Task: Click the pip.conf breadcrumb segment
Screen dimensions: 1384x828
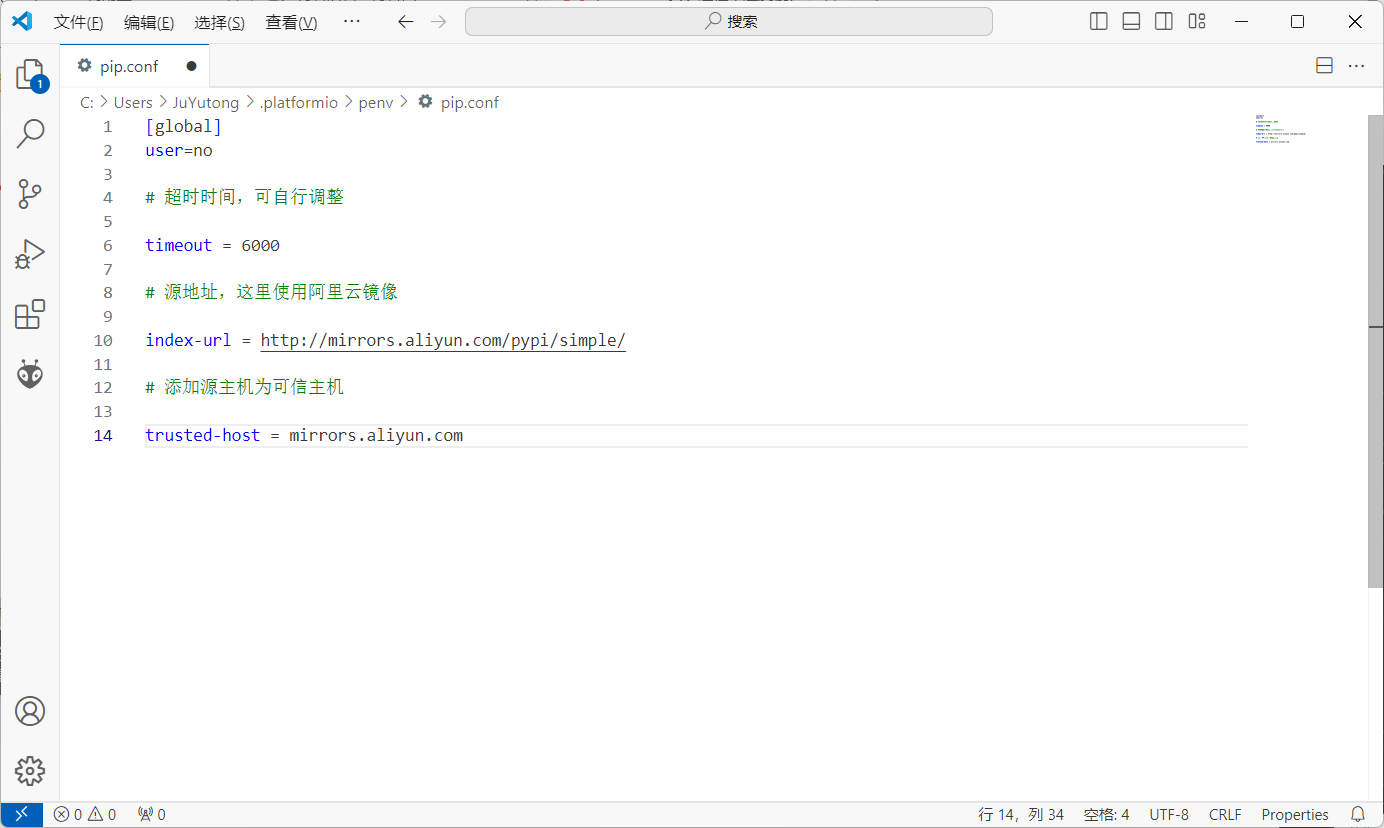Action: [470, 102]
